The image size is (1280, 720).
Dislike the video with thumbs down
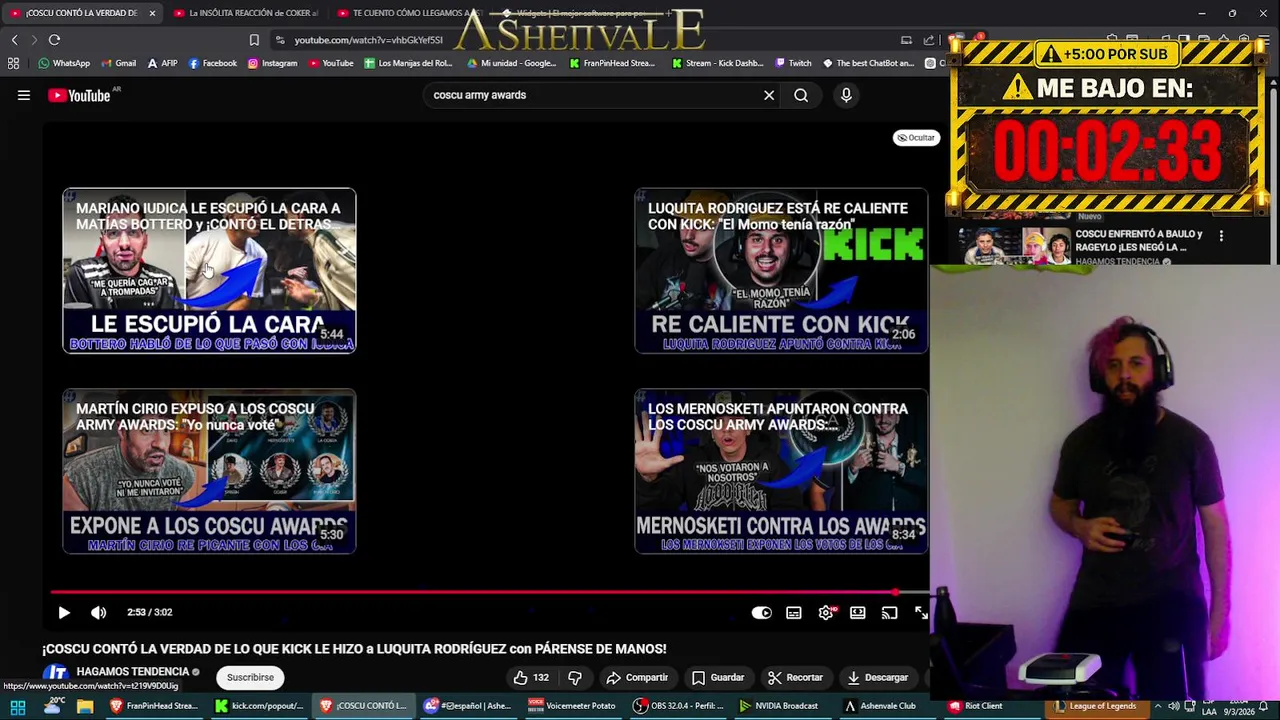point(575,677)
